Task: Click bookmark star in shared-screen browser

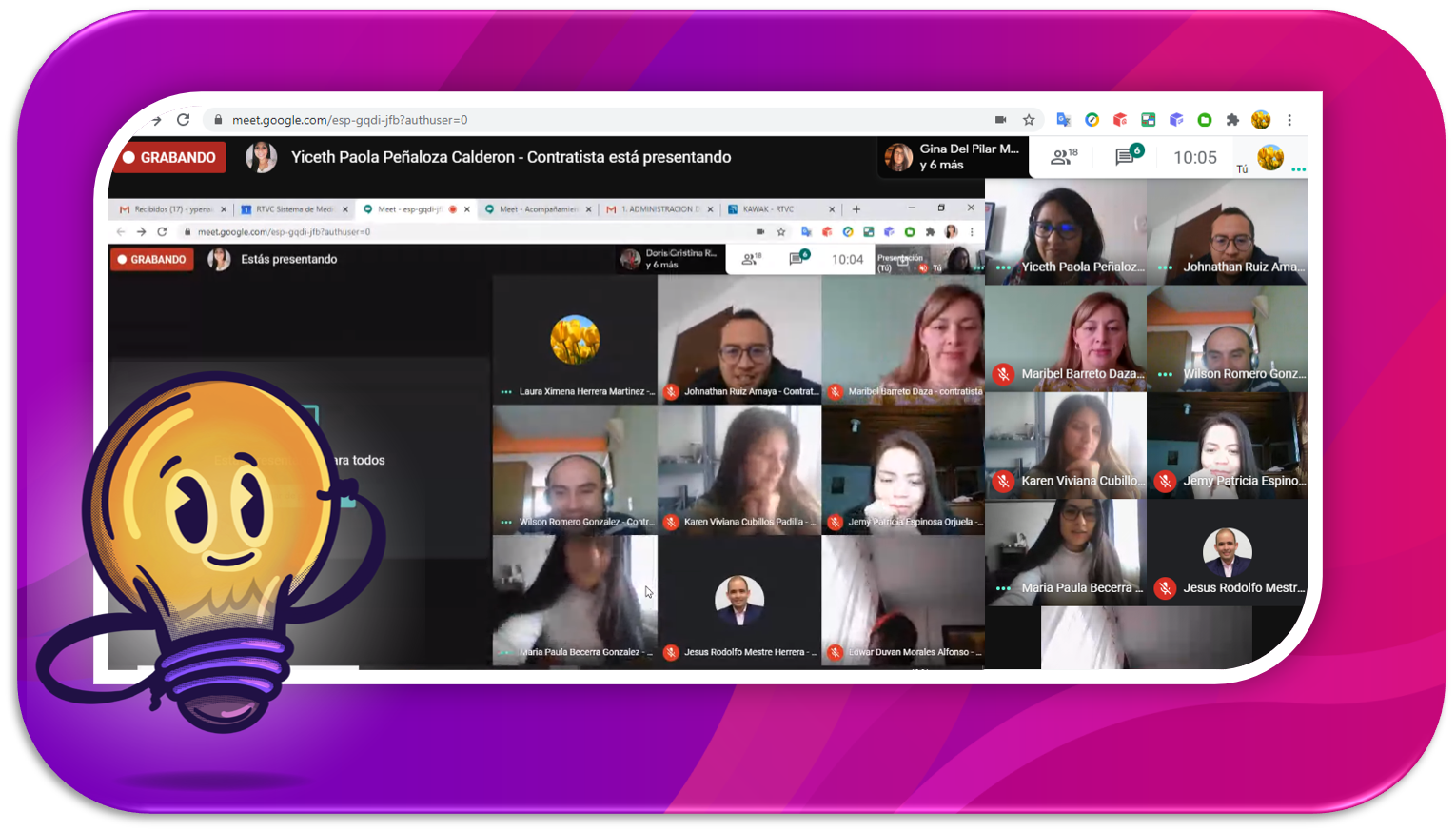Action: click(781, 231)
